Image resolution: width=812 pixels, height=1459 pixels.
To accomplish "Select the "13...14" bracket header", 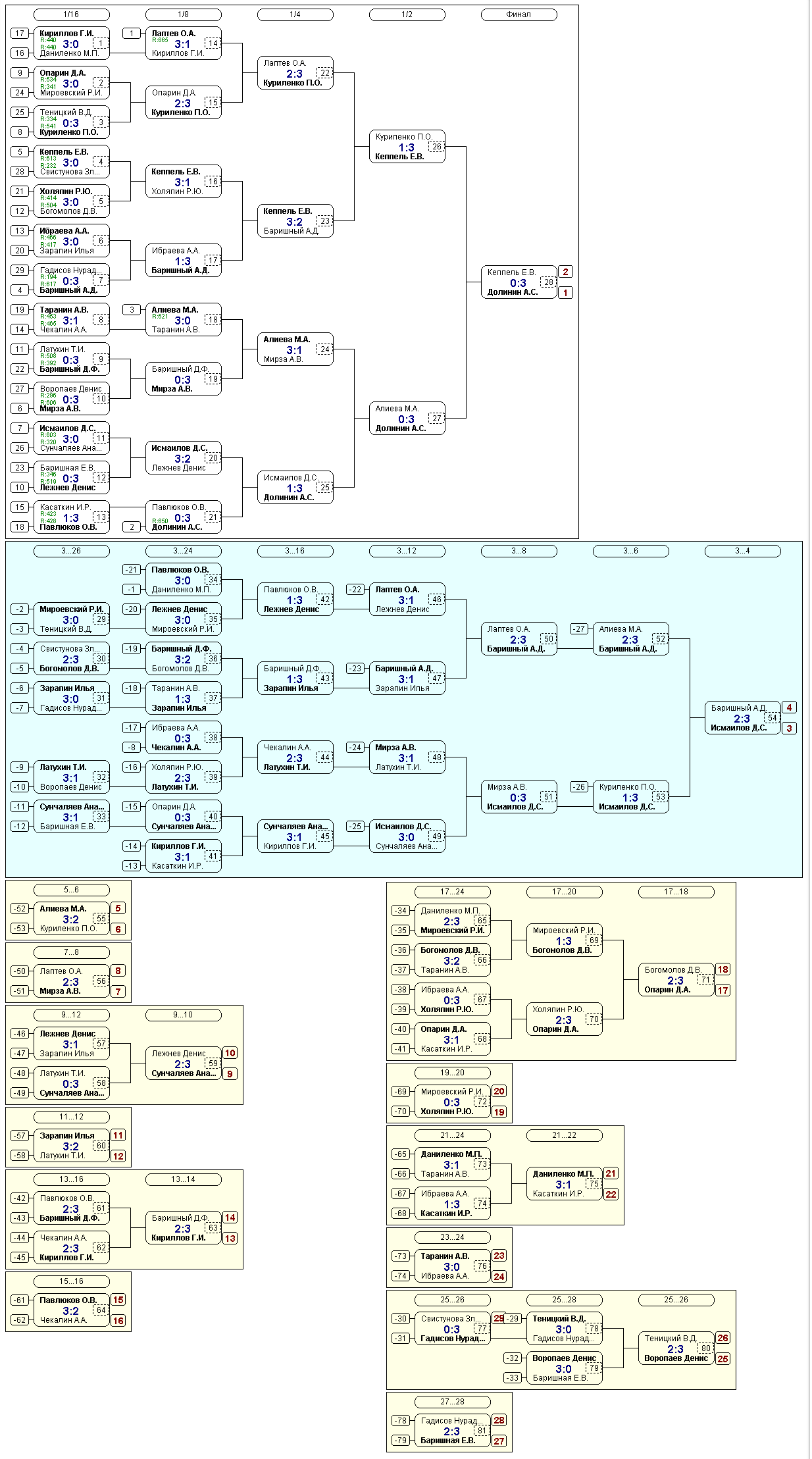I will 183,1179.
